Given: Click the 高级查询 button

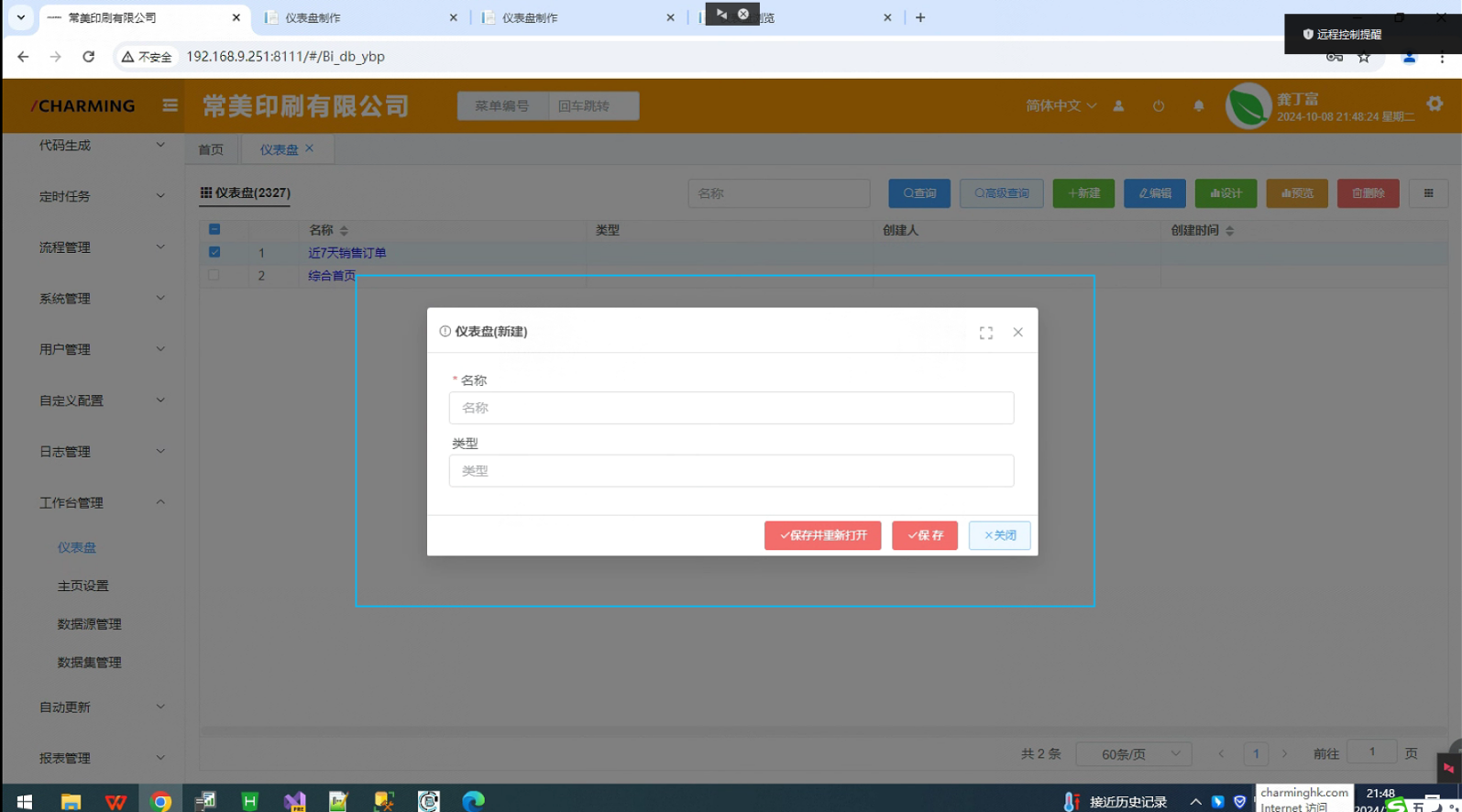Looking at the screenshot, I should click(x=1001, y=193).
